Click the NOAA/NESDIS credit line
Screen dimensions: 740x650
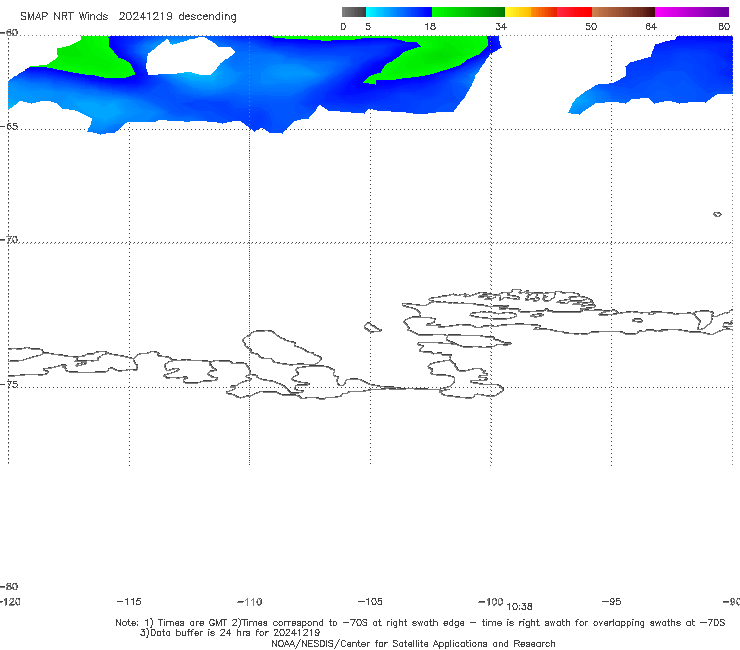tap(413, 643)
